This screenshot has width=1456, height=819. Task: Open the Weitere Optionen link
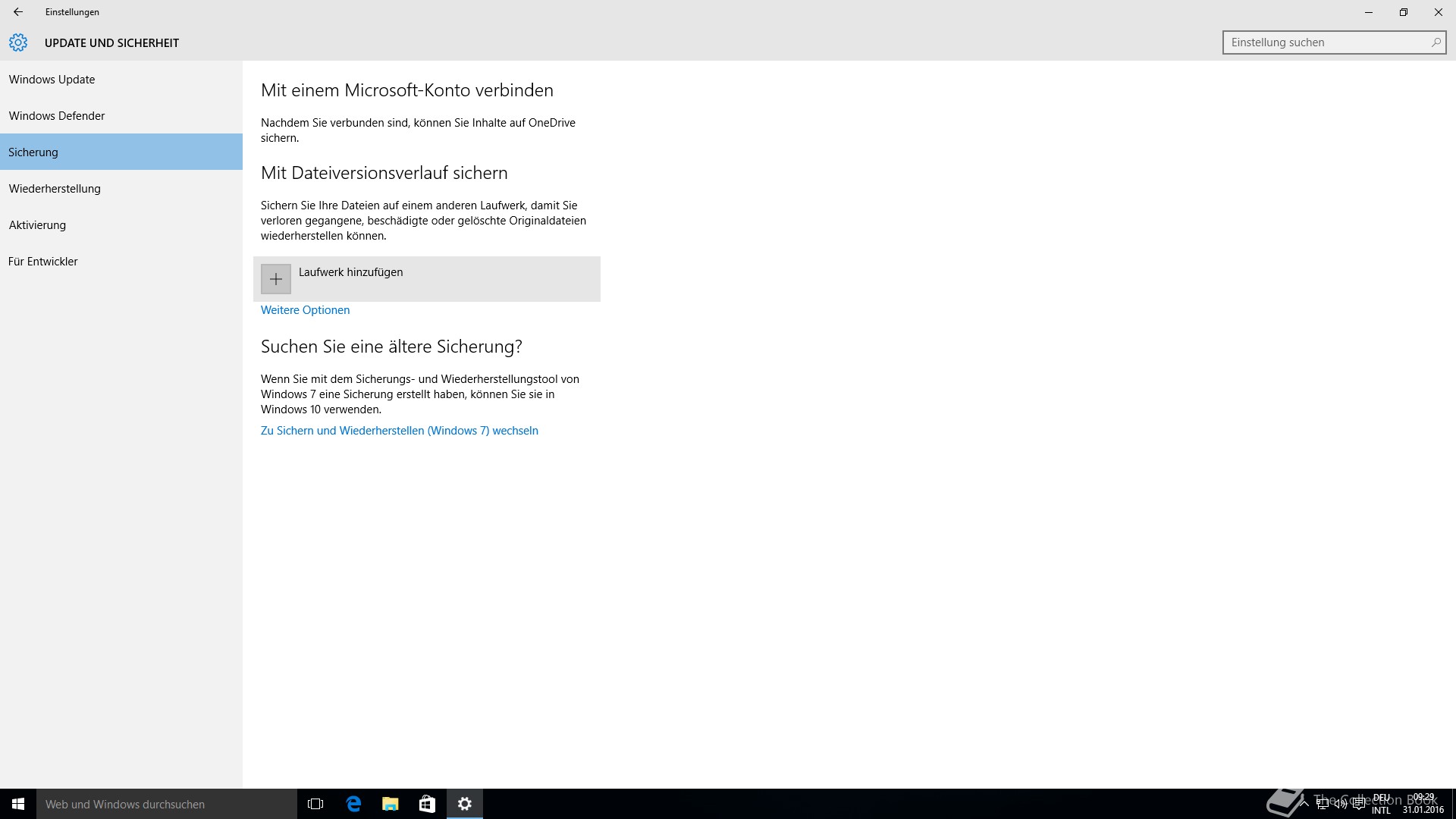305,309
